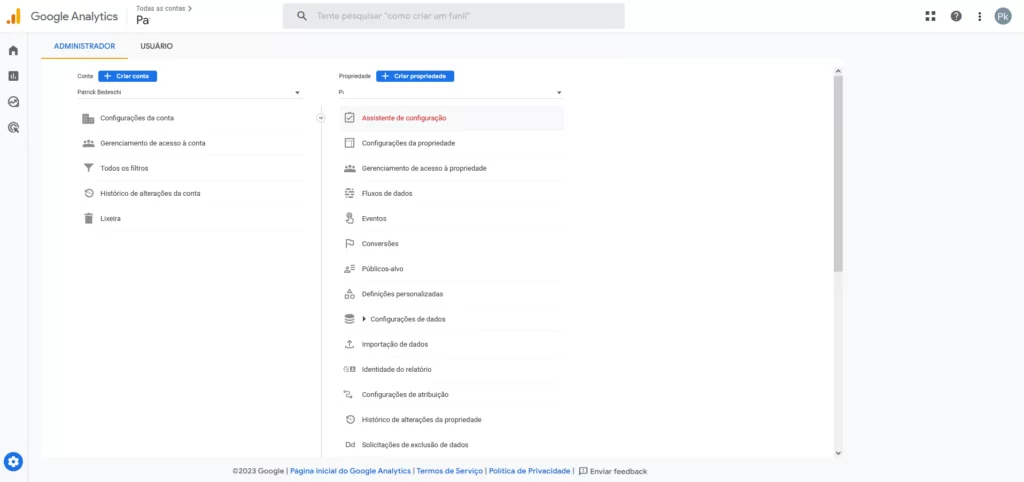This screenshot has width=1024, height=482.
Task: Click the Pk profile avatar
Action: [x=1003, y=16]
